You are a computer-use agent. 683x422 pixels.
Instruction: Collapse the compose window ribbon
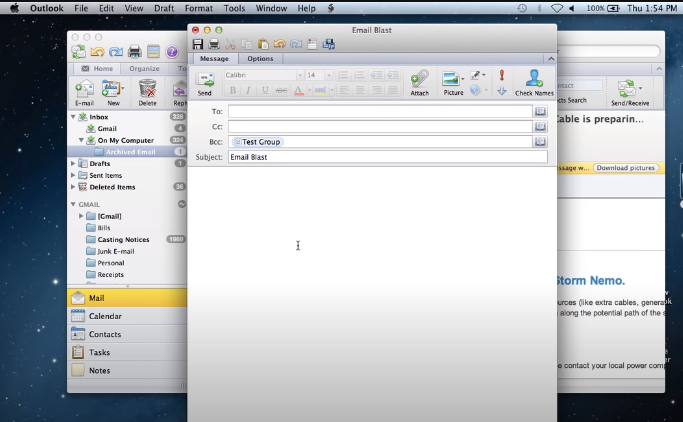tap(551, 59)
